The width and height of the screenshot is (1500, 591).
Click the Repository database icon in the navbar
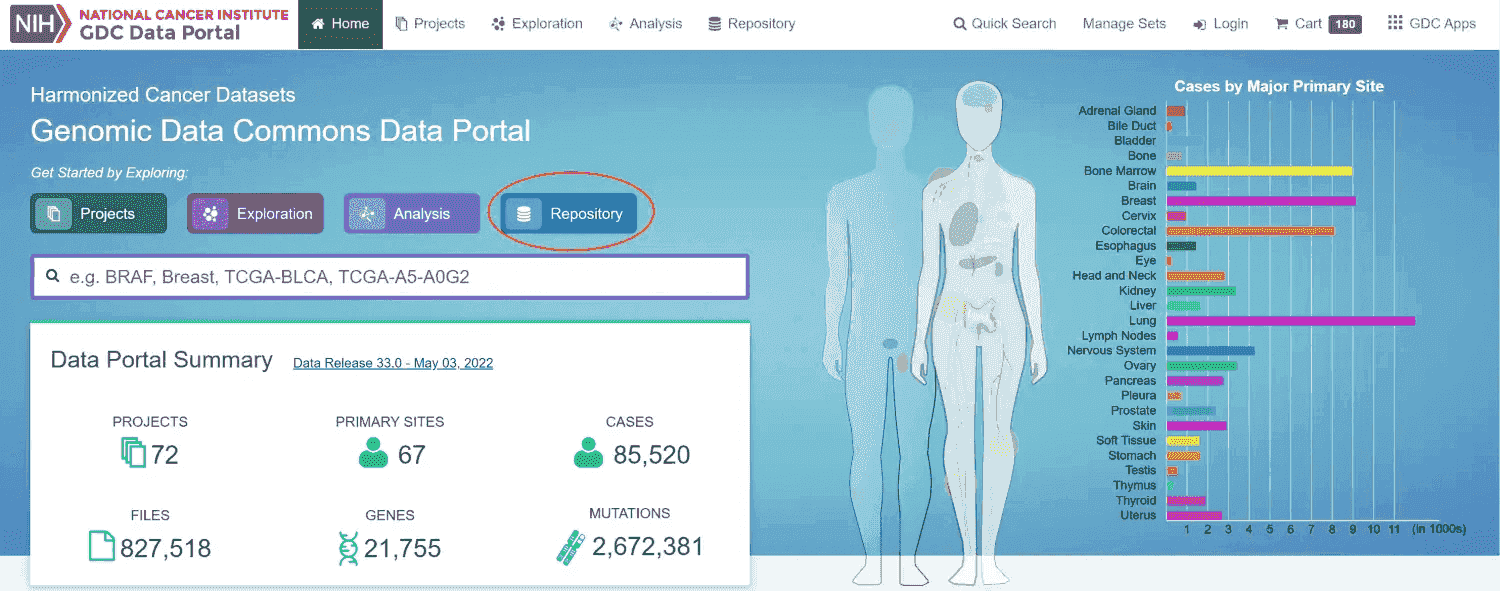714,24
